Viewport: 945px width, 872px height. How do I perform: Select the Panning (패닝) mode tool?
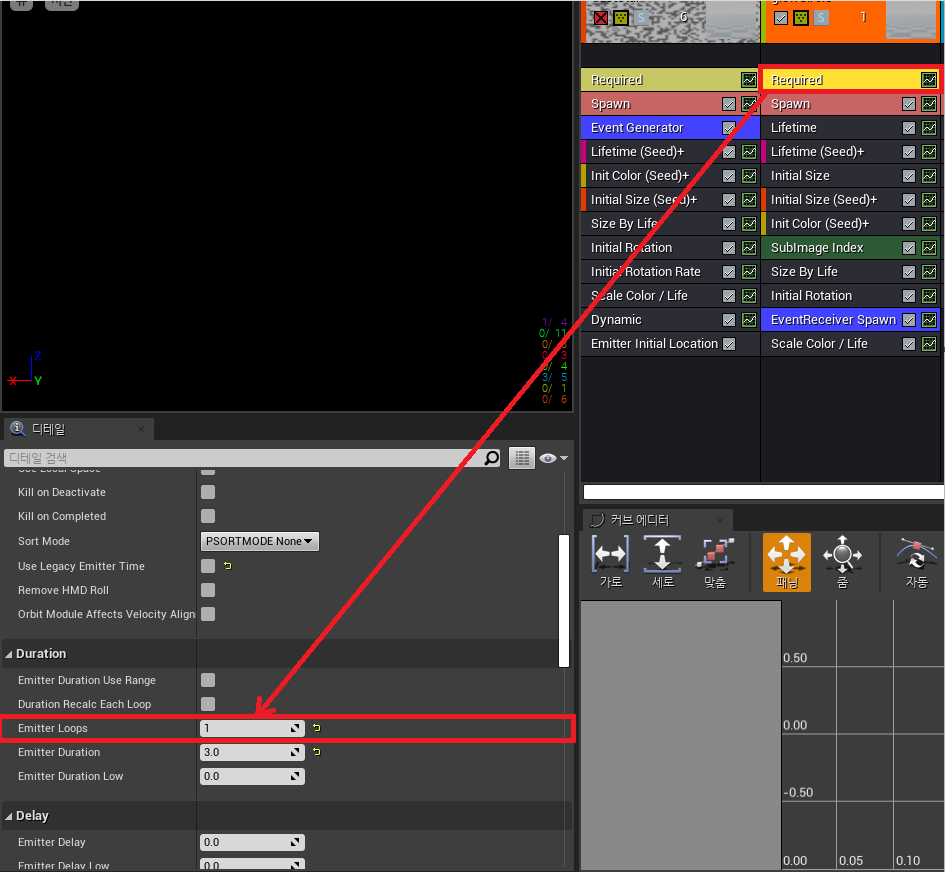pos(786,562)
